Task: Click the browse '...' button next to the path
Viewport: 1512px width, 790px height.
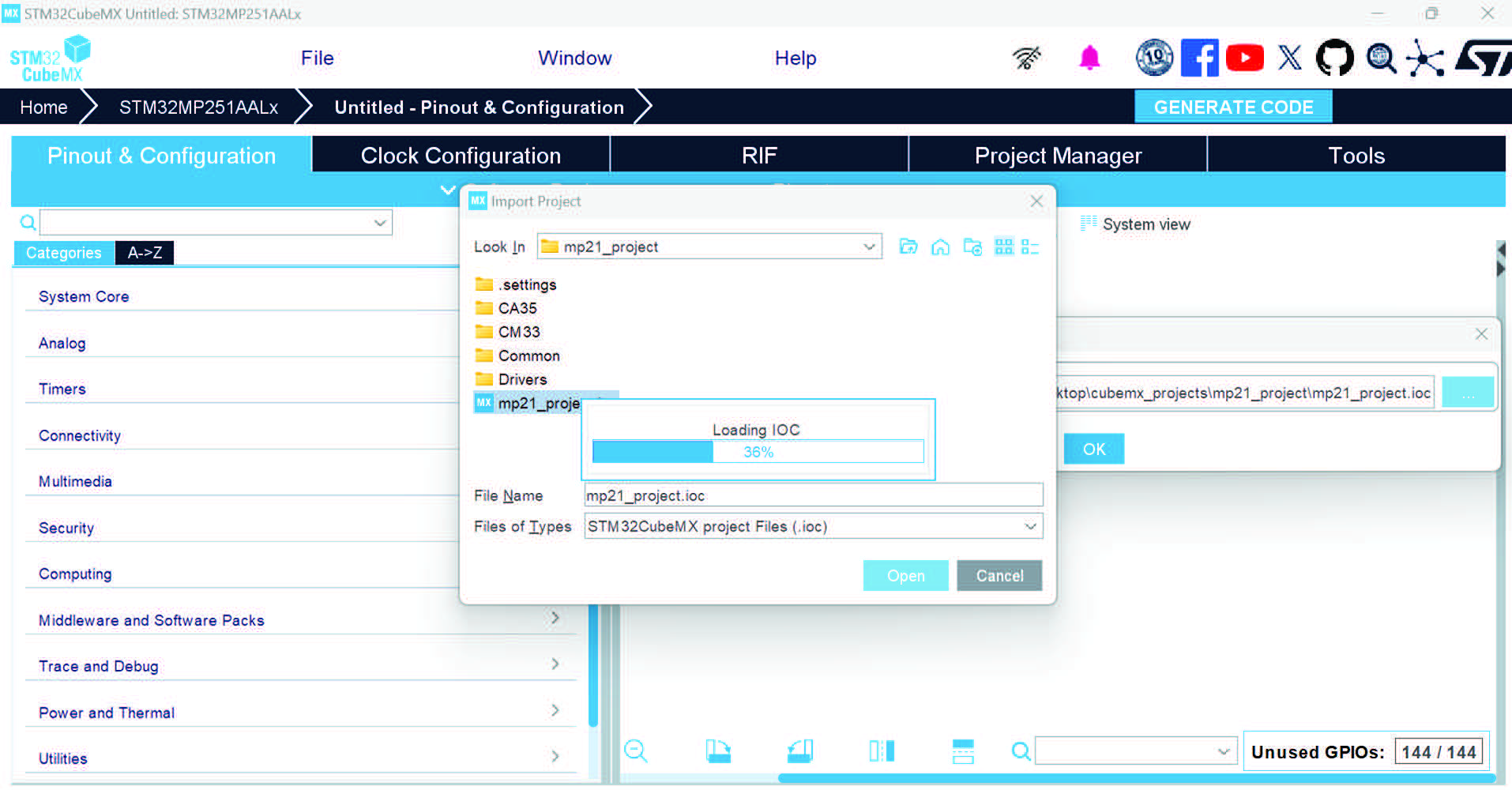Action: 1468,393
